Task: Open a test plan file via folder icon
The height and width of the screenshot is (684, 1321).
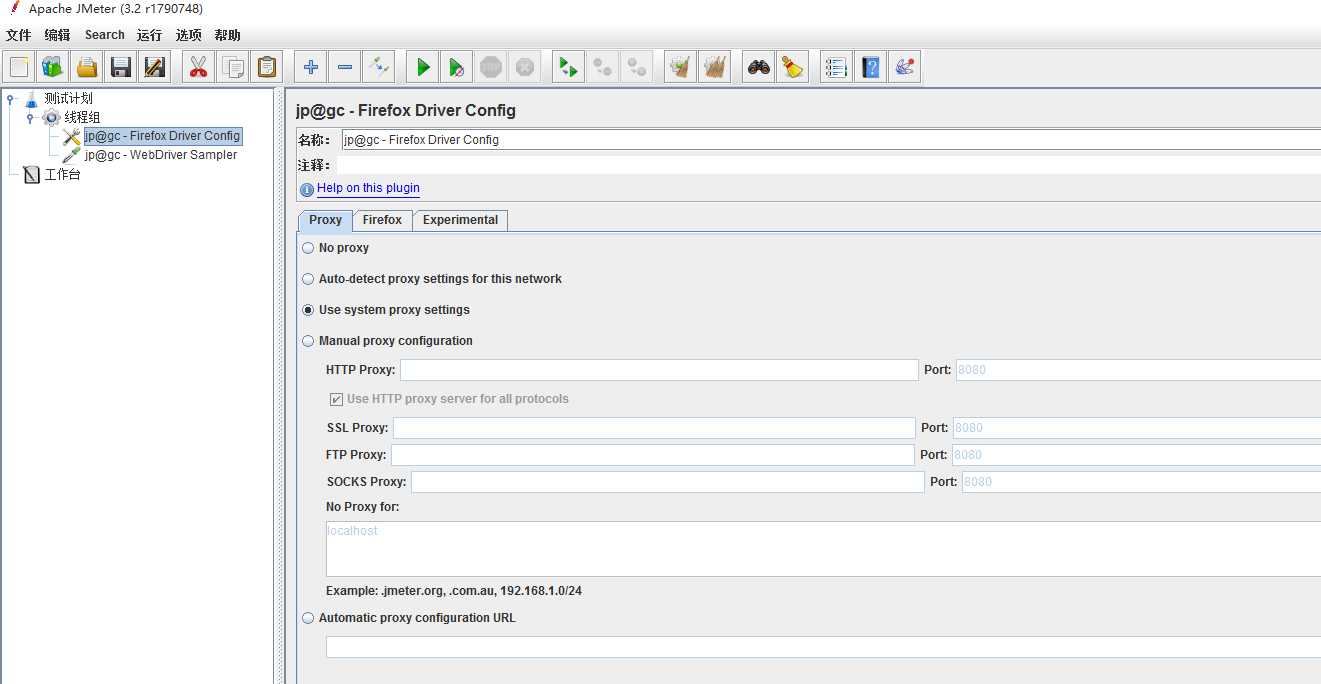Action: coord(87,67)
